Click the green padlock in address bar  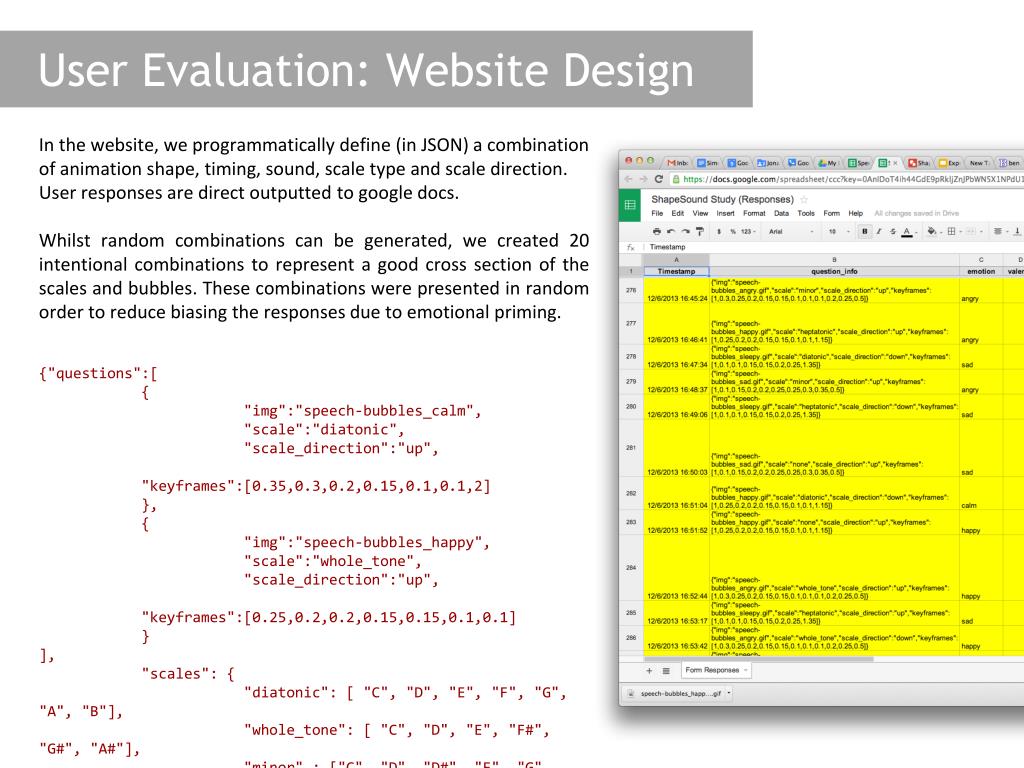[677, 179]
